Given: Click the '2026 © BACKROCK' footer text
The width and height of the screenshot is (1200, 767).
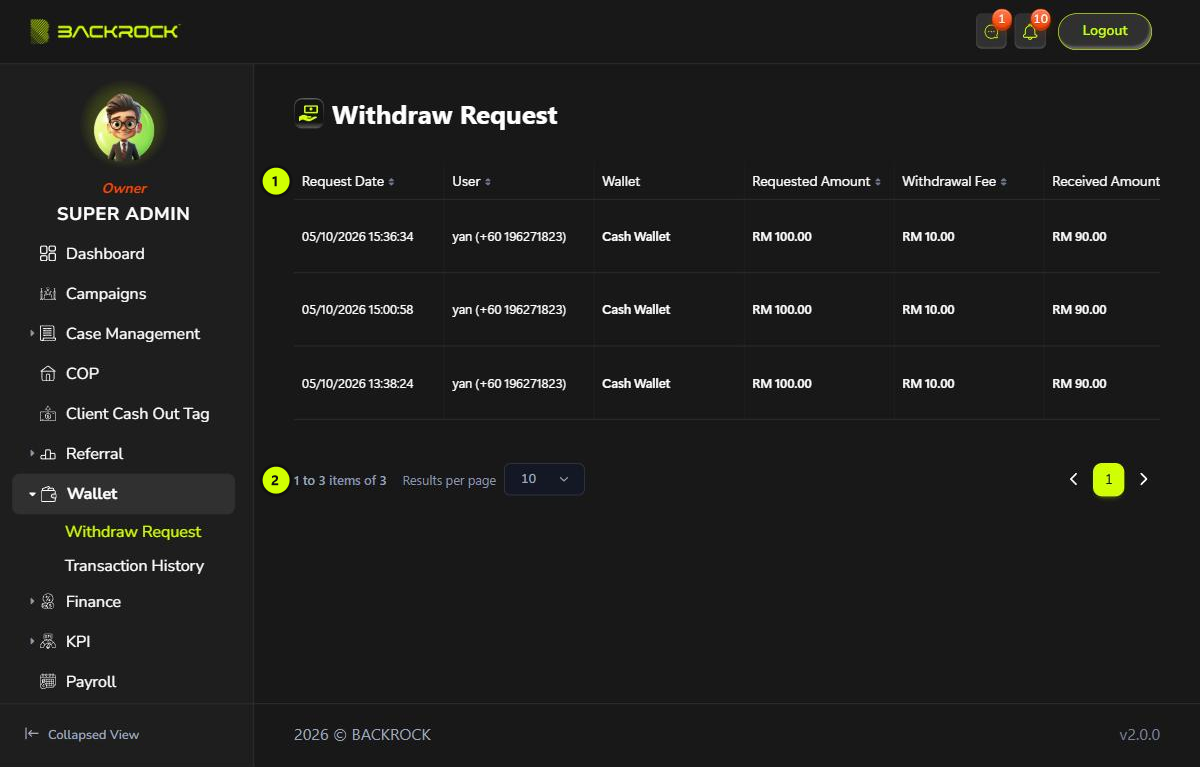Looking at the screenshot, I should (362, 735).
